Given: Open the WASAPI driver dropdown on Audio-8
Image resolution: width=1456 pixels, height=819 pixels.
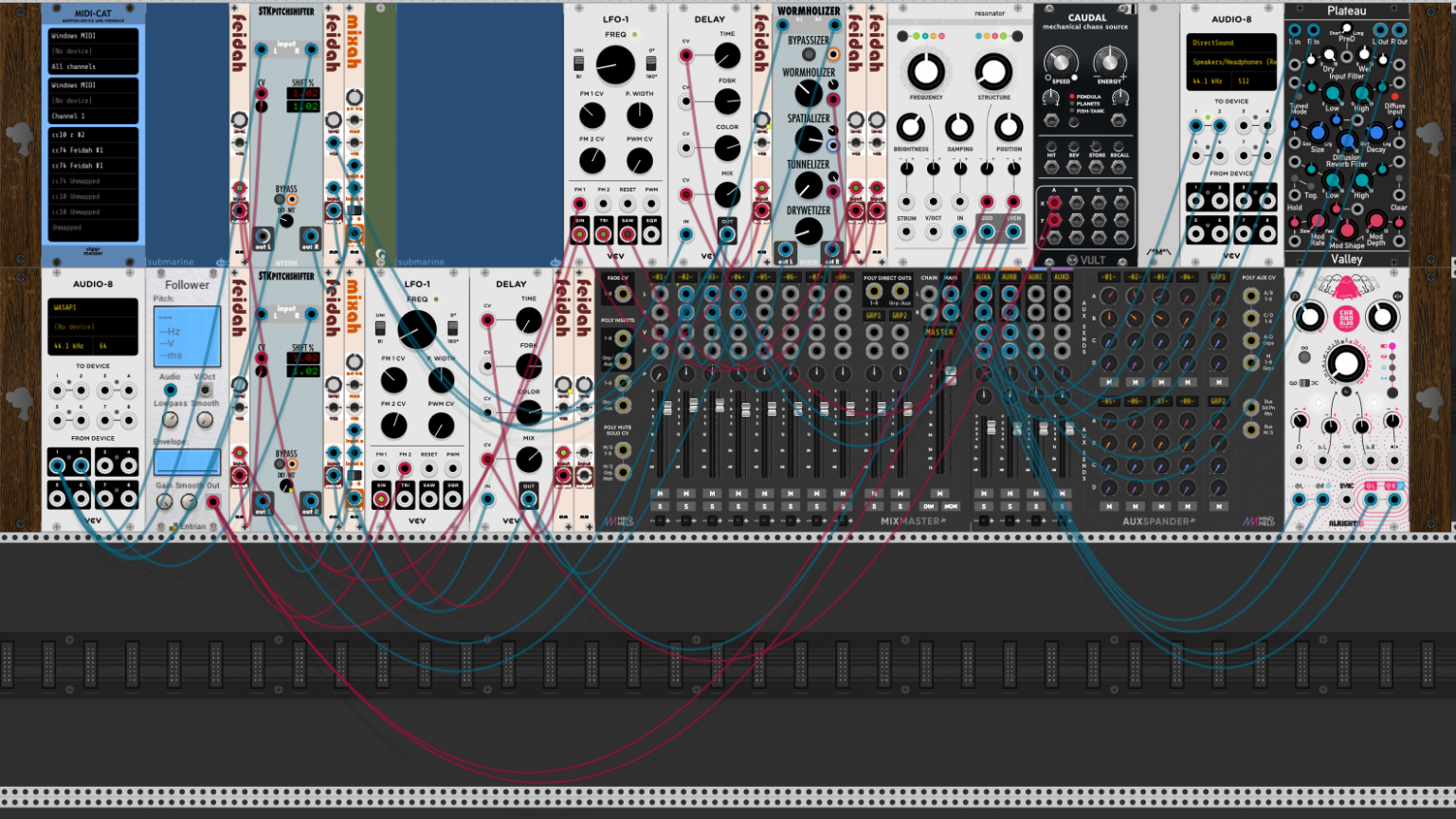Looking at the screenshot, I should 93,307.
